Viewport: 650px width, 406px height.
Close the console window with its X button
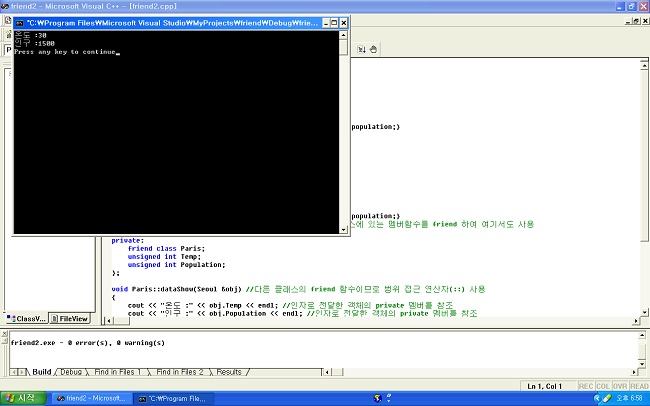[x=343, y=21]
